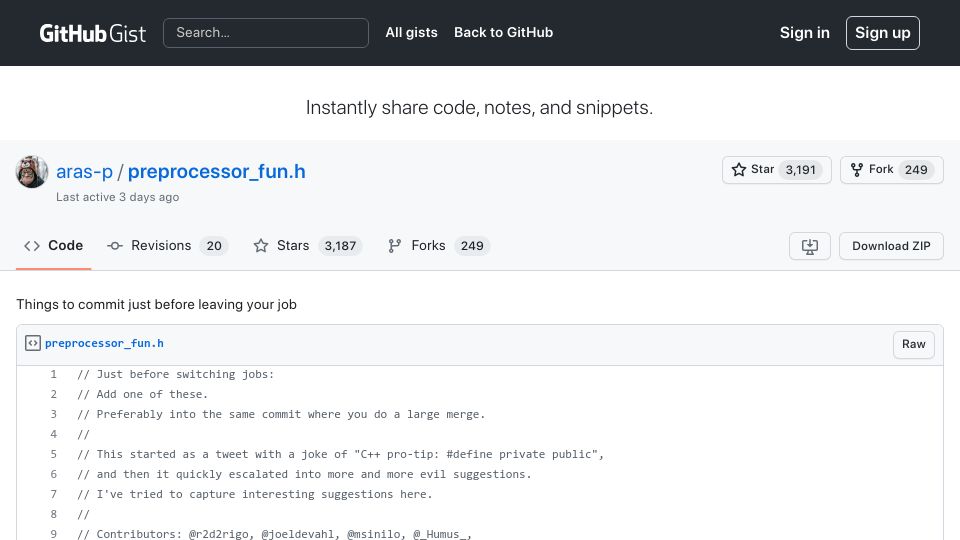The height and width of the screenshot is (540, 960).
Task: Click the save-to-desktop icon button
Action: pos(809,246)
